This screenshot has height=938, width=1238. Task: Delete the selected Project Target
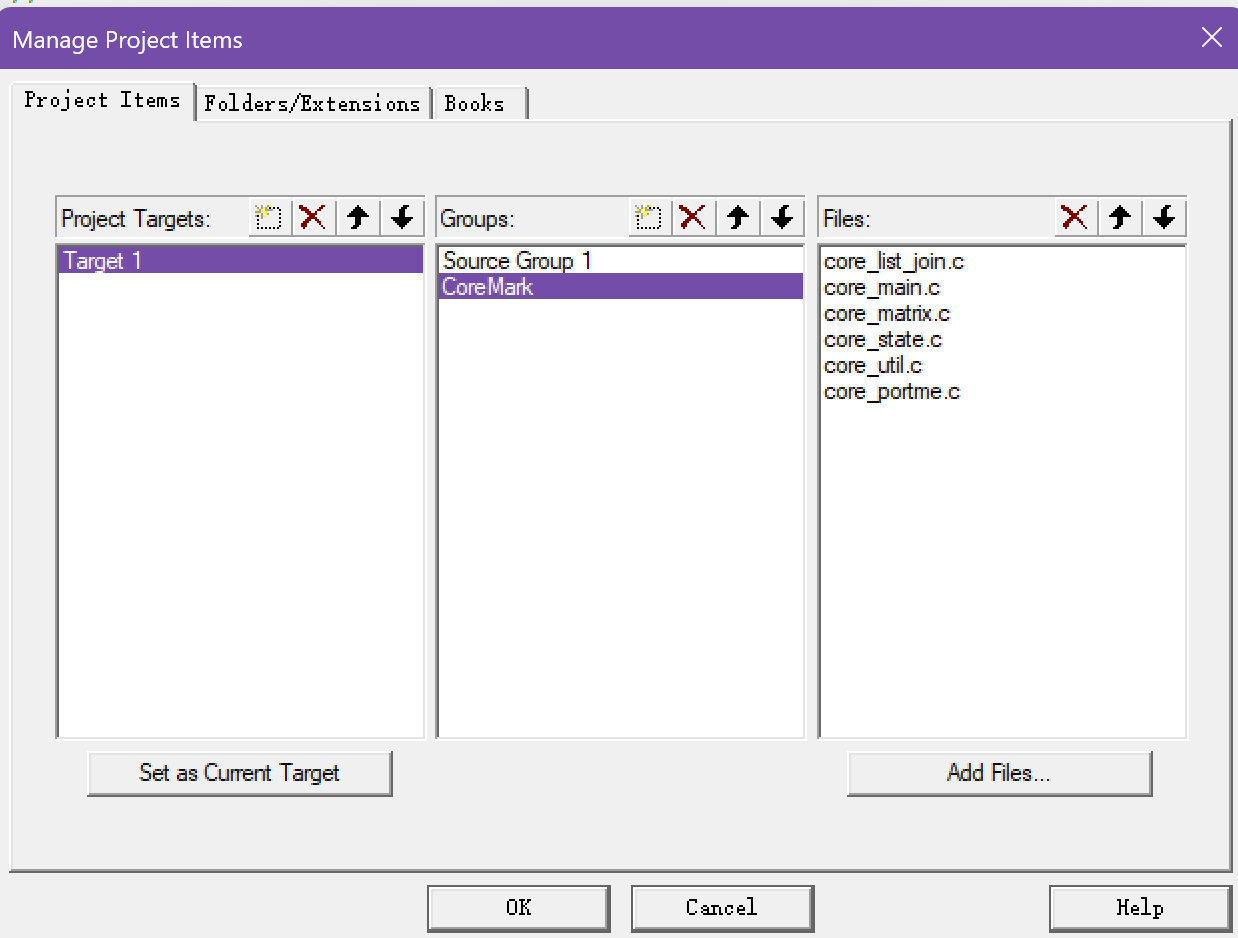click(x=313, y=217)
